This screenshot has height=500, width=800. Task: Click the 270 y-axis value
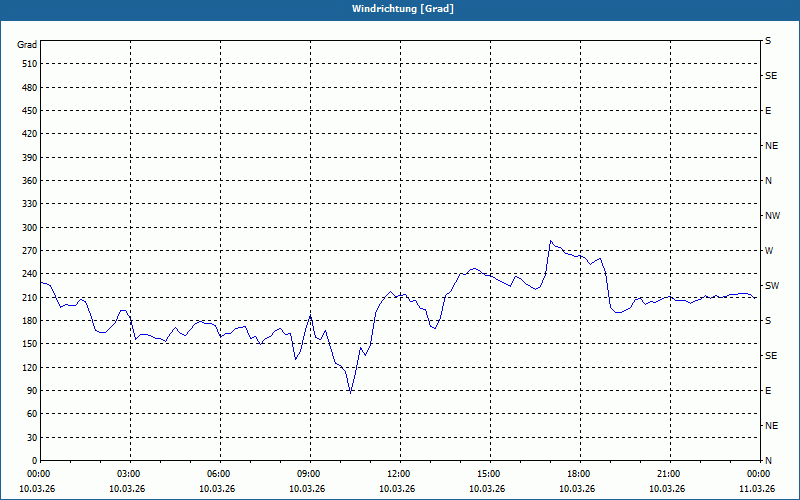coord(30,251)
